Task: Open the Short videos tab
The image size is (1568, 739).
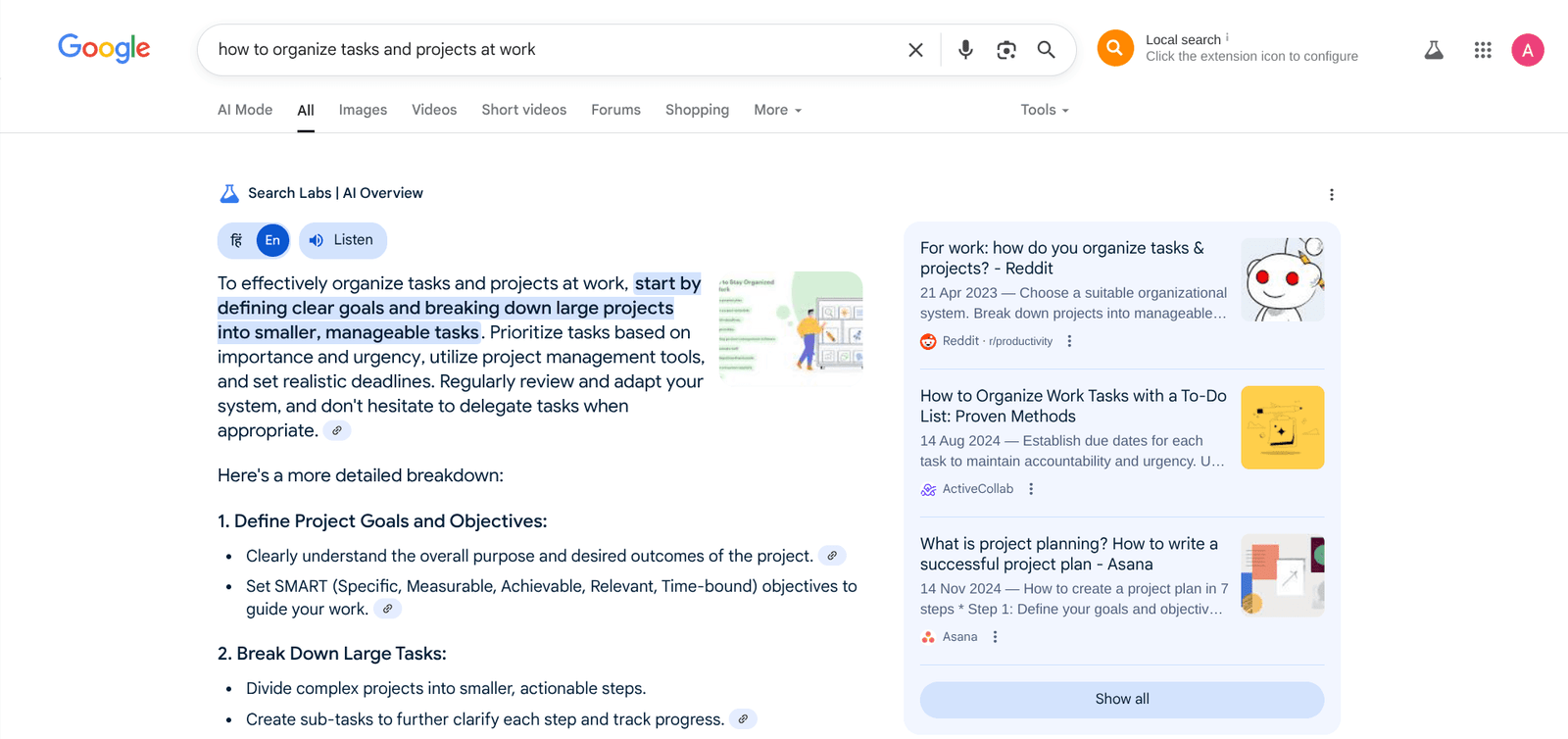Action: (523, 110)
